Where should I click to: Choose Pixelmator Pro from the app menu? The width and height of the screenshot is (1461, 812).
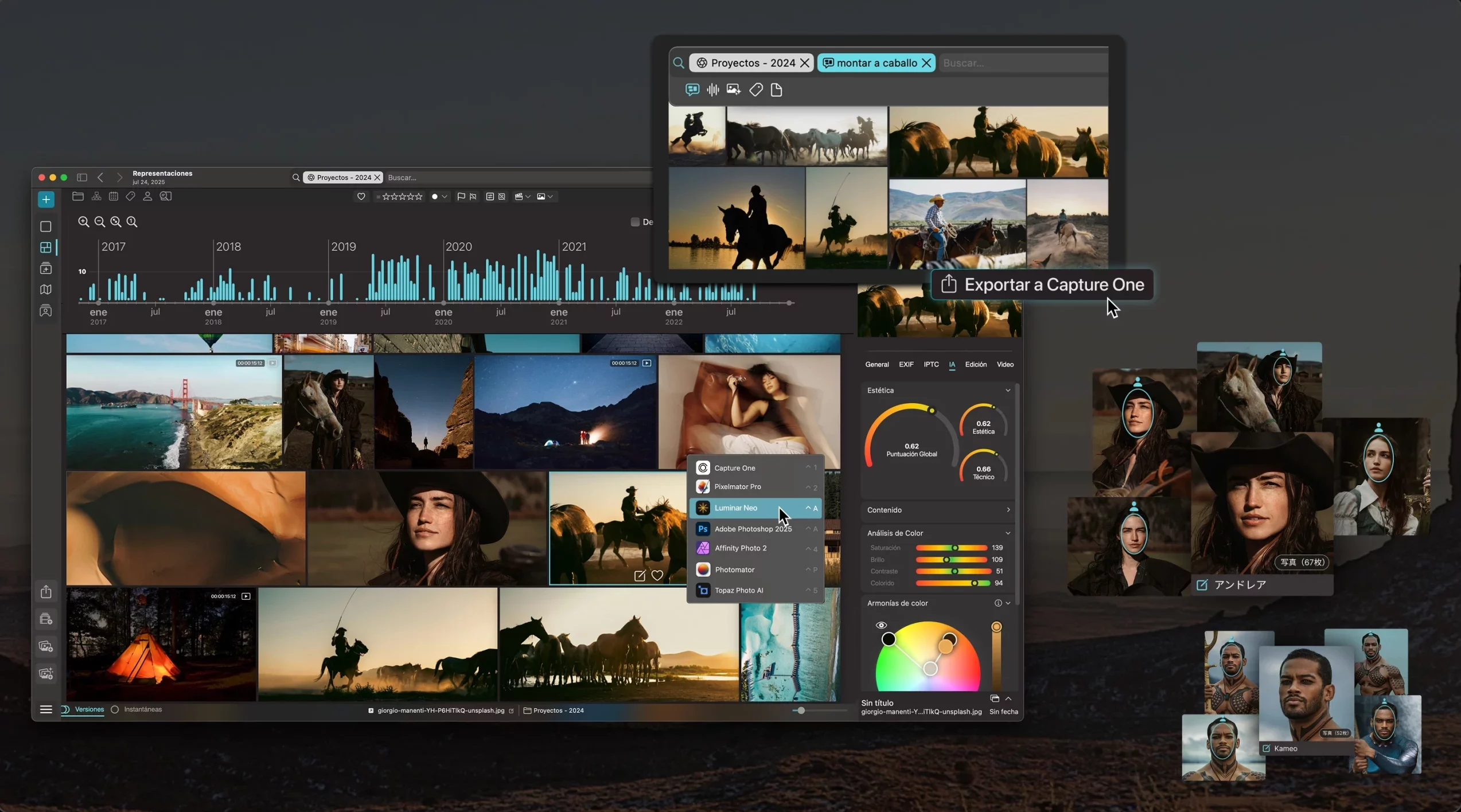point(755,487)
